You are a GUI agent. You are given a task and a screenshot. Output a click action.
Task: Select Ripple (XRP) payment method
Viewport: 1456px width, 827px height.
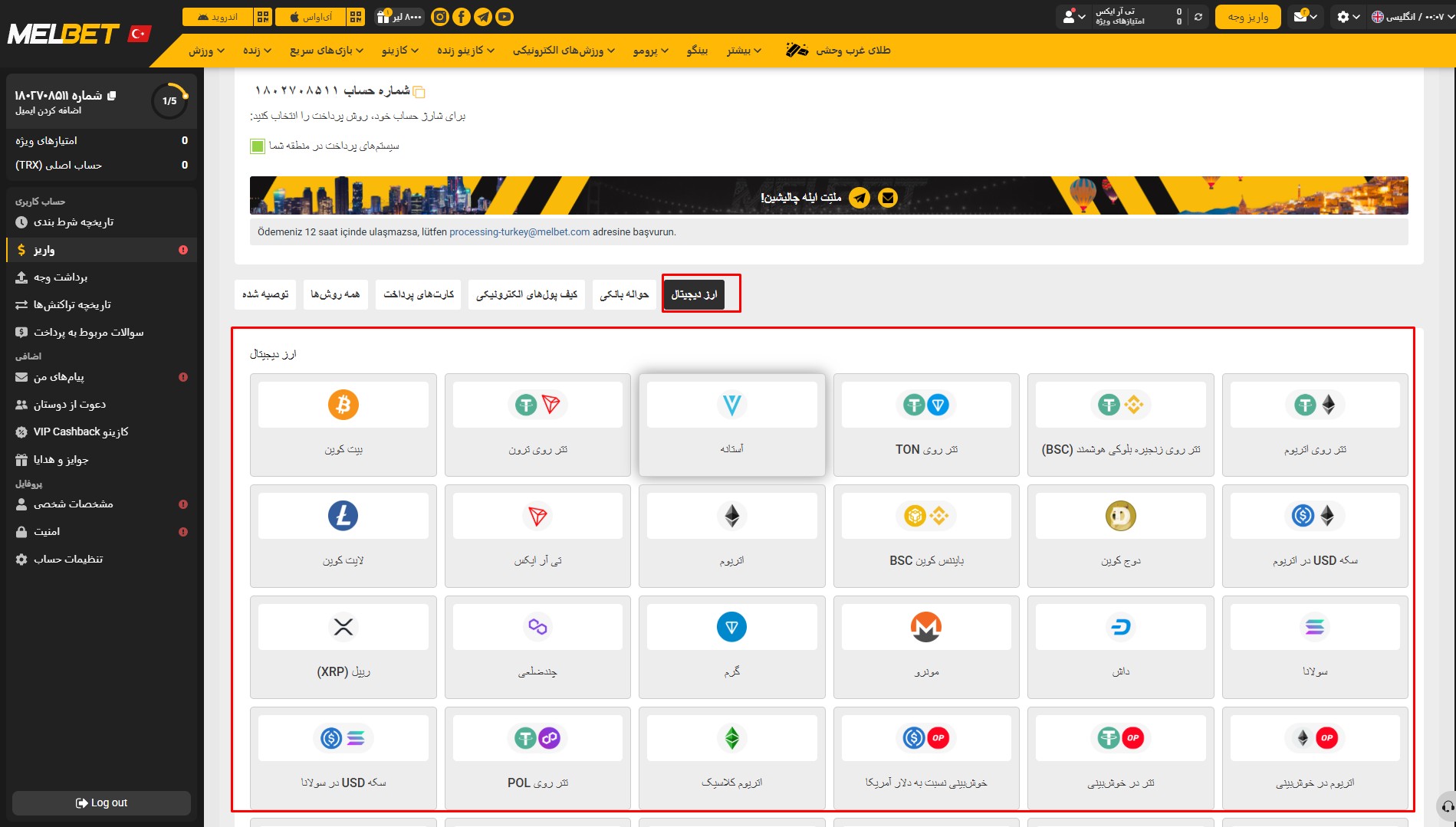click(343, 647)
